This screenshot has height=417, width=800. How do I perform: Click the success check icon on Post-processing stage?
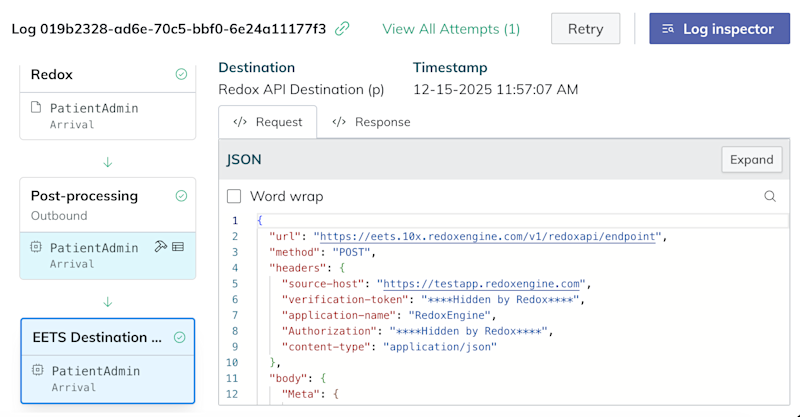point(181,196)
